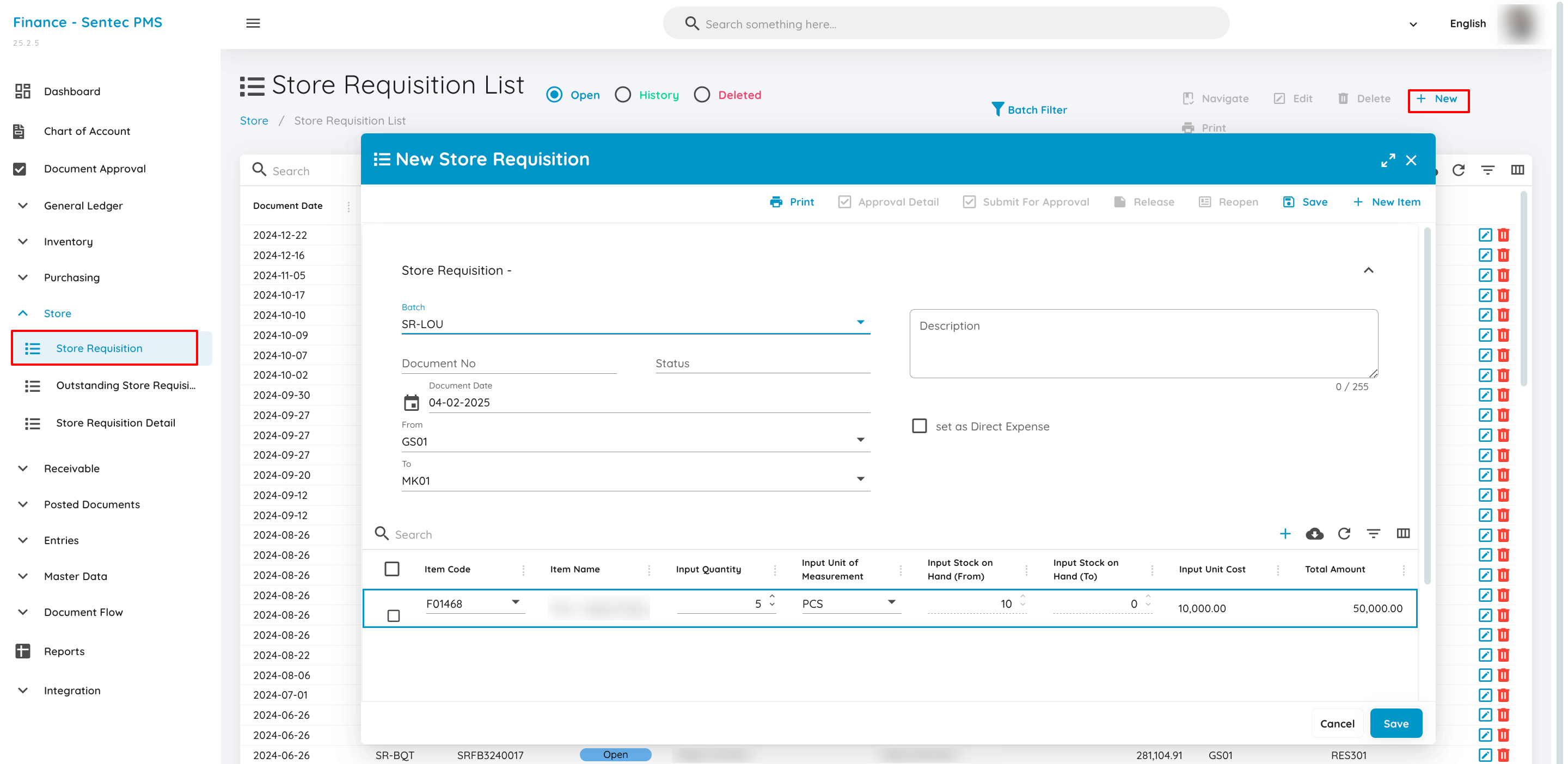
Task: Click the Cancel button
Action: tap(1337, 723)
